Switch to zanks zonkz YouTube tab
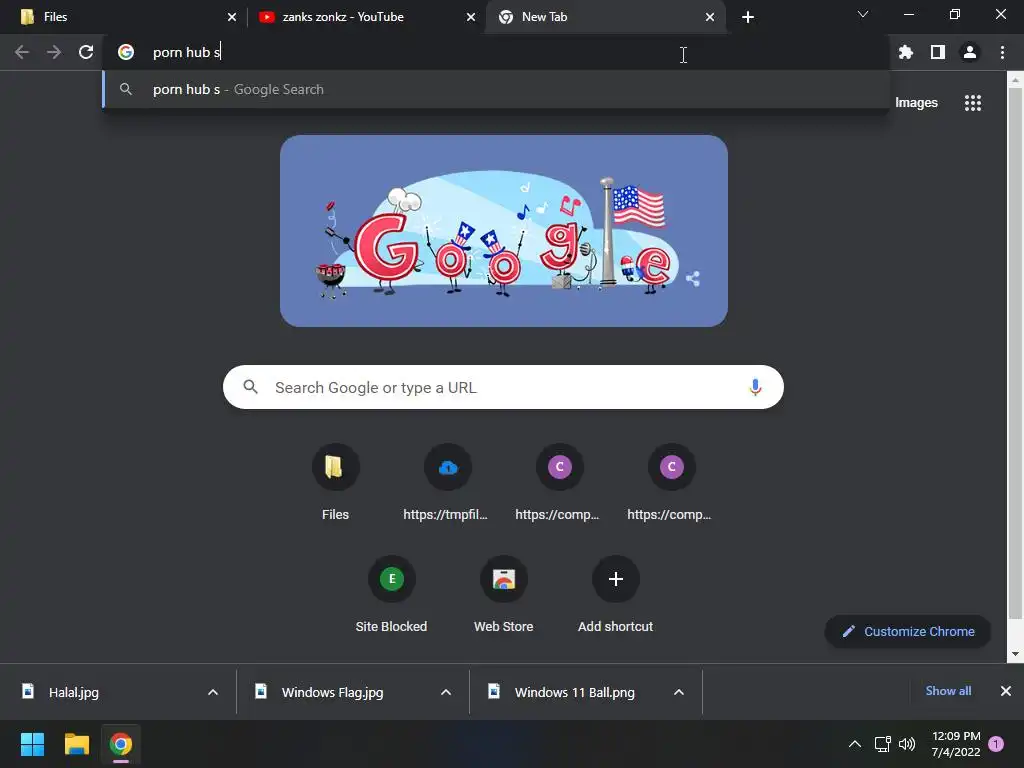Viewport: 1024px width, 768px height. (x=366, y=17)
